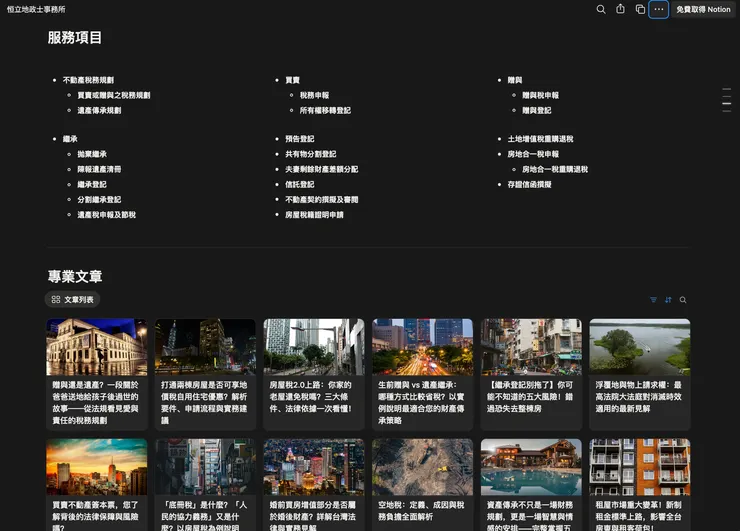The image size is (740, 531).
Task: Open the 【繼承登記別拖了】 article card
Action: point(531,374)
